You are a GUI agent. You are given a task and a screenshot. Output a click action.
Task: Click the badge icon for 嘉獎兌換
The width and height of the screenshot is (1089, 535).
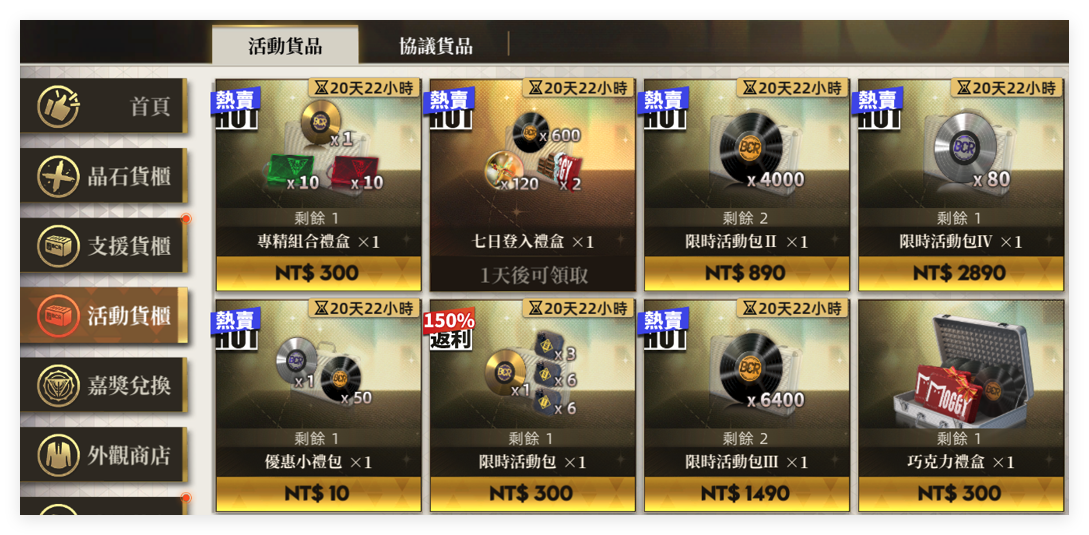(58, 386)
